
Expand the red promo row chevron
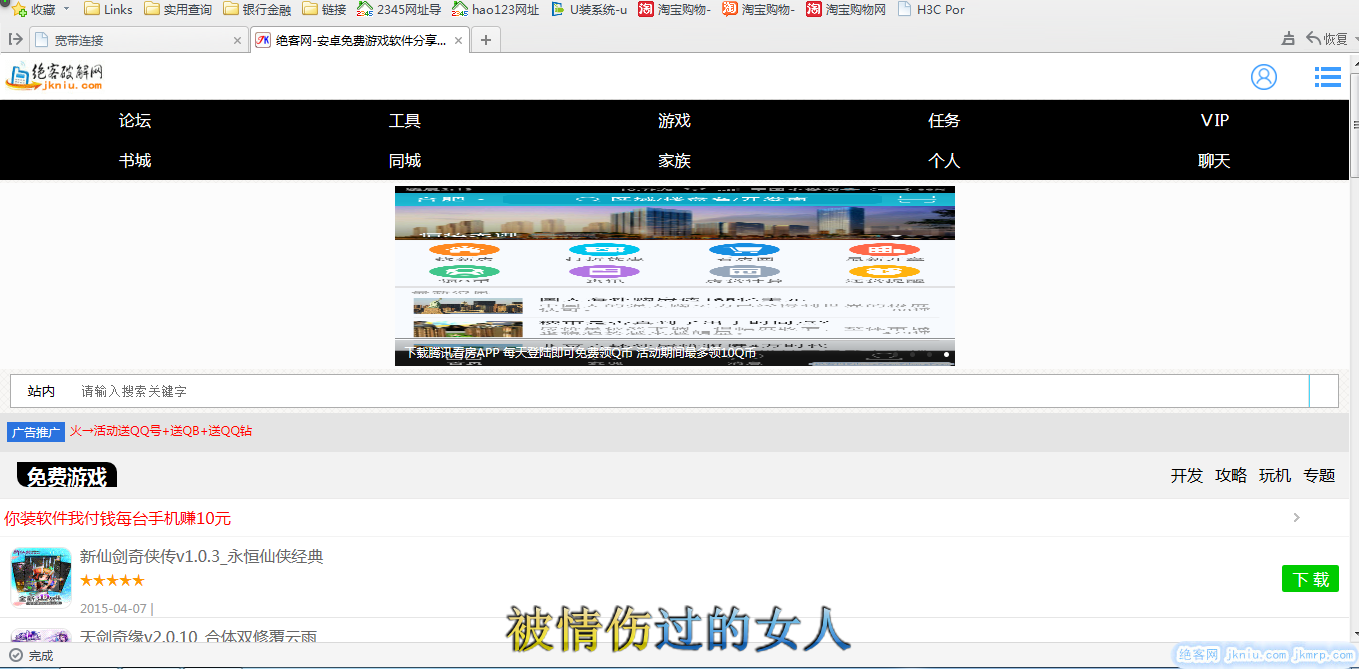click(x=1296, y=518)
